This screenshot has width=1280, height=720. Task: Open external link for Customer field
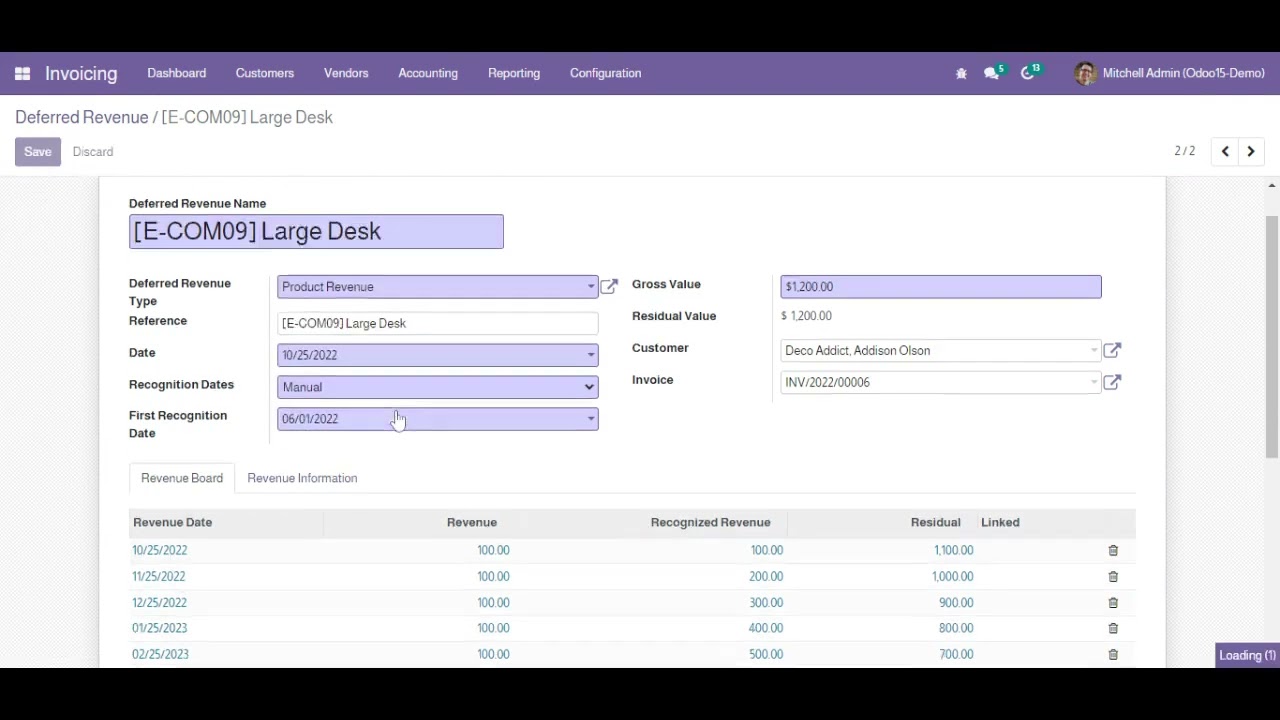(1112, 350)
